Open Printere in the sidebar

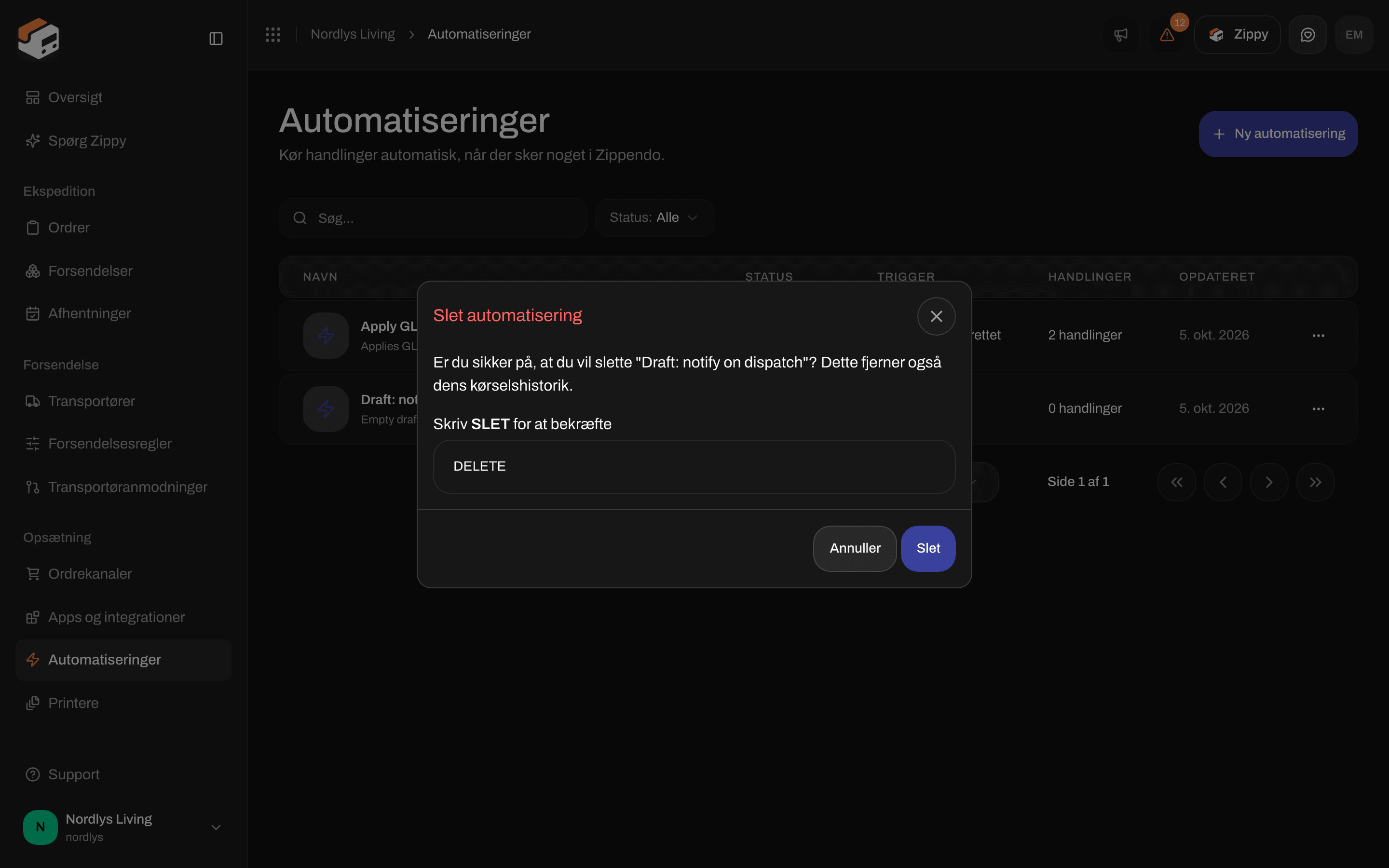[x=123, y=703]
